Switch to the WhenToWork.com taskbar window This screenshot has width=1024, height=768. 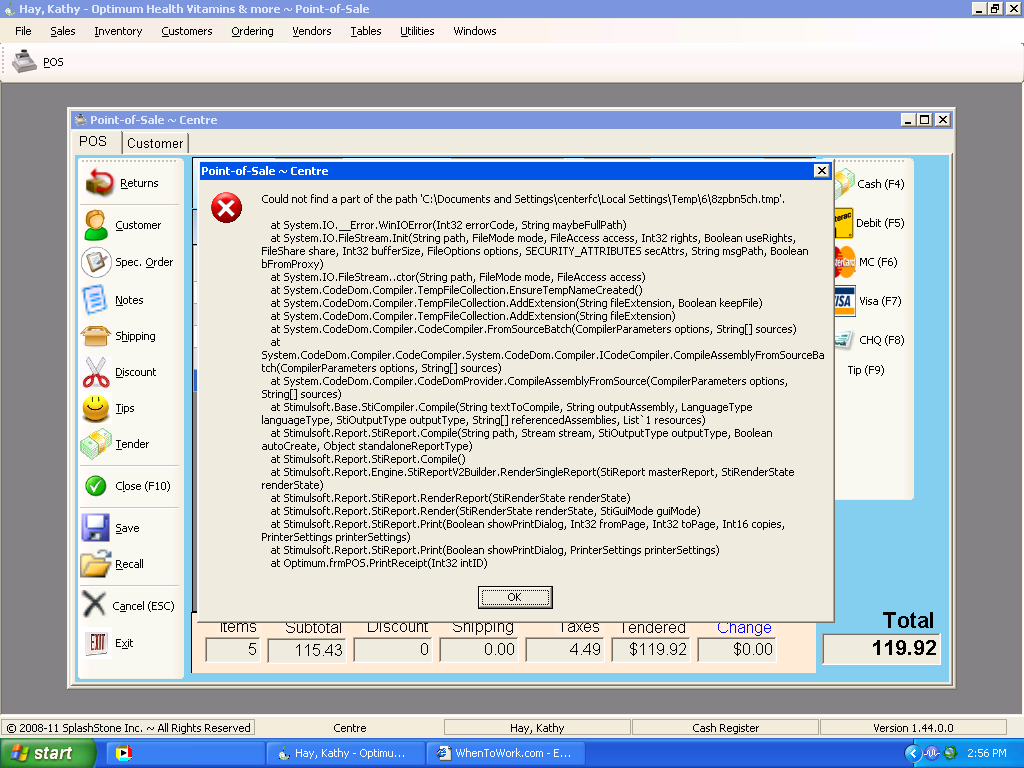[x=505, y=753]
